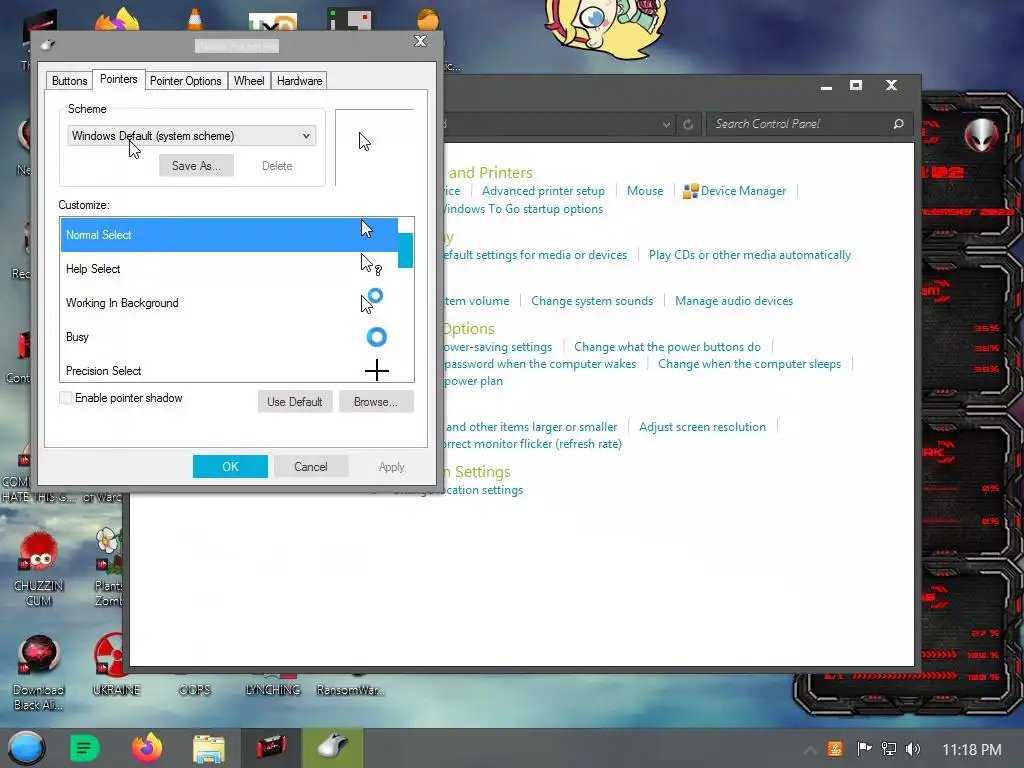Expand the Control Panel address bar dropdown
This screenshot has height=768, width=1024.
(x=665, y=124)
